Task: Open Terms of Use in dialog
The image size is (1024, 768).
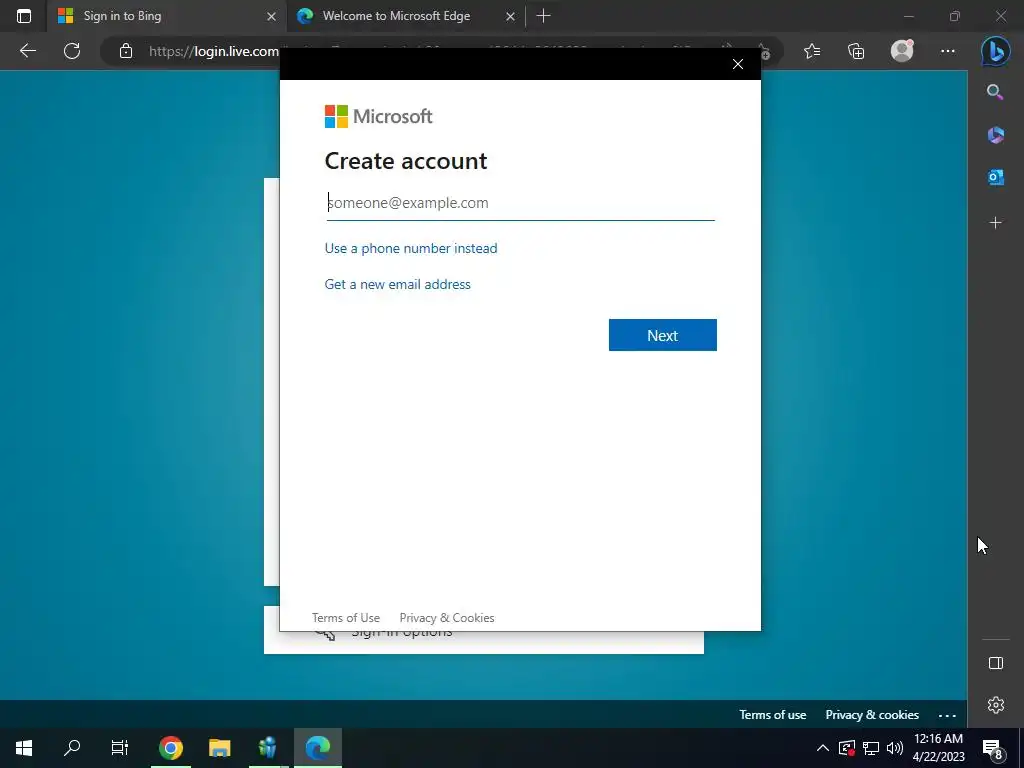Action: click(x=345, y=618)
